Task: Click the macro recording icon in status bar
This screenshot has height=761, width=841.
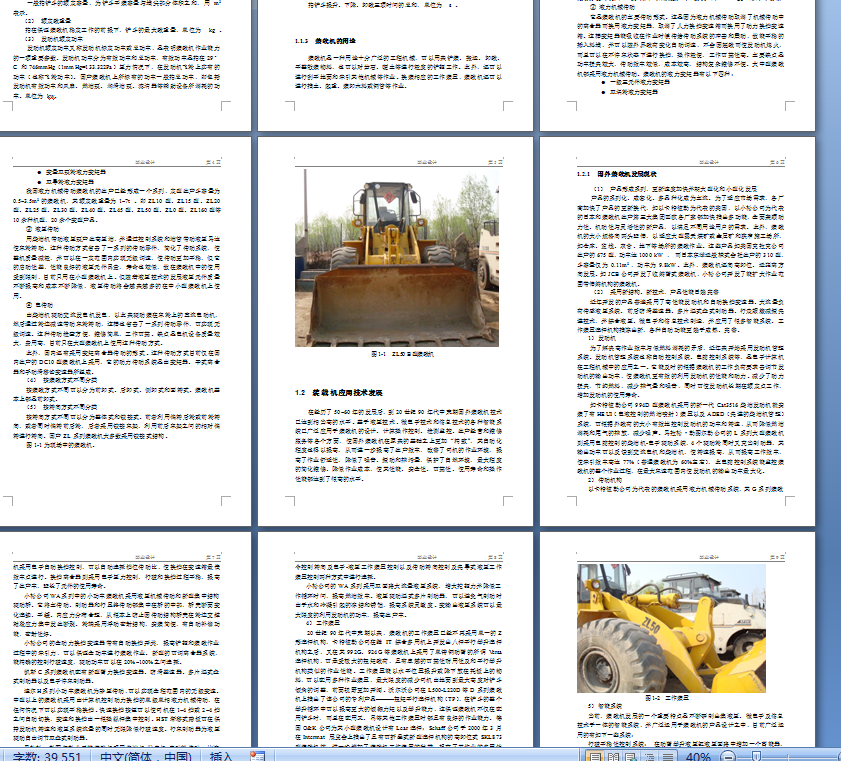Action: click(x=257, y=756)
